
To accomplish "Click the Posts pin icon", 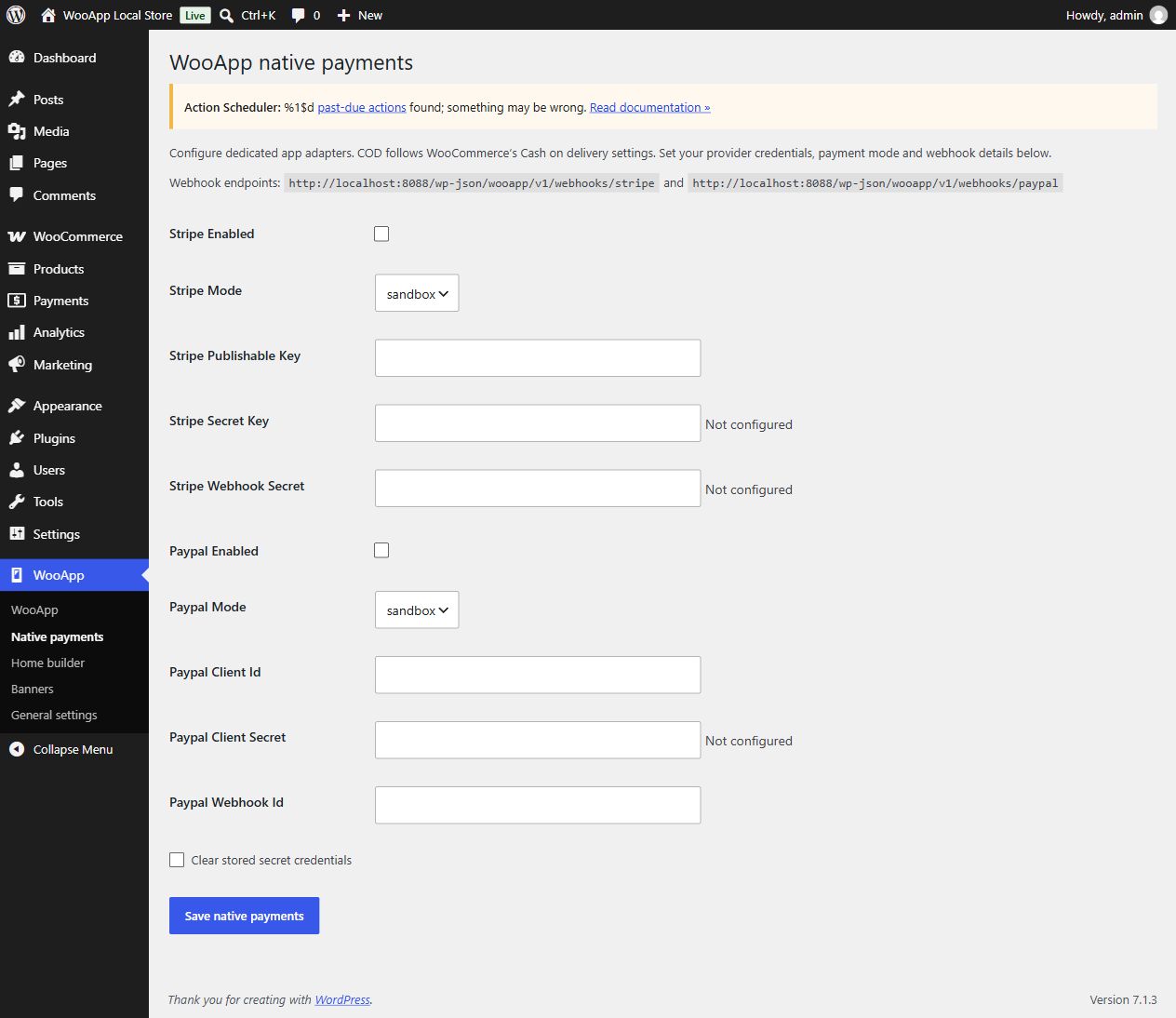I will click(x=17, y=100).
